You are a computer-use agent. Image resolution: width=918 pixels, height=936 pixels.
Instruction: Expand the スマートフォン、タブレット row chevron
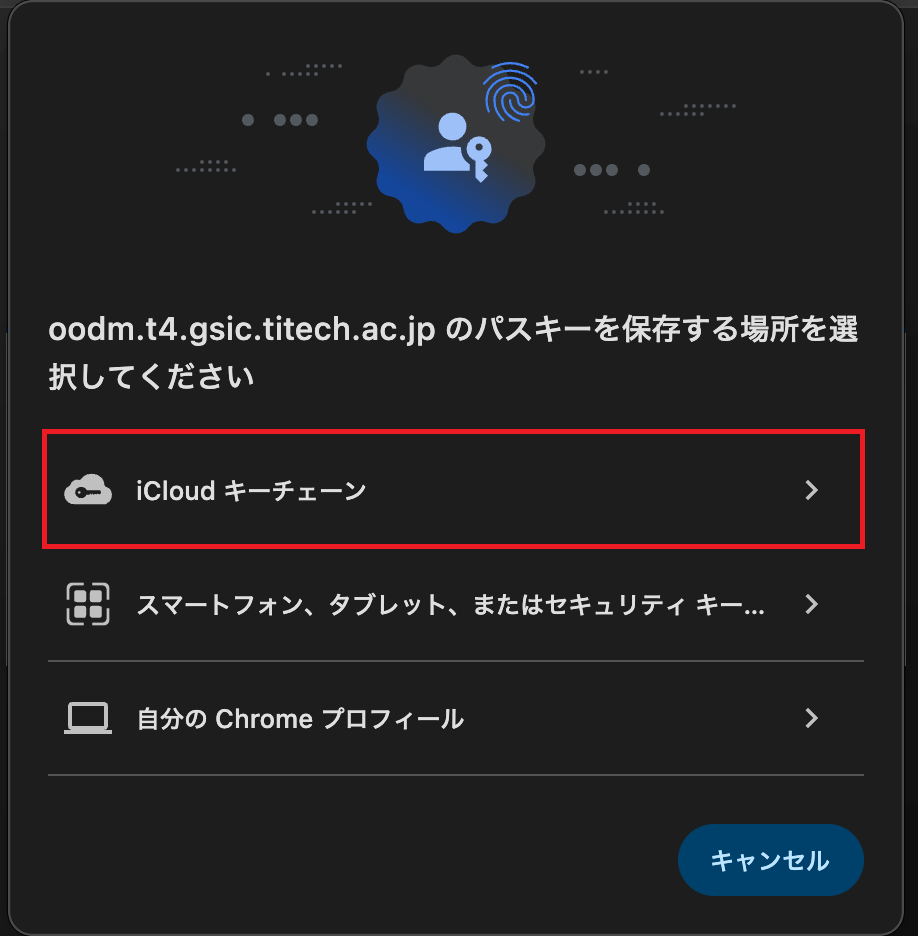coord(812,604)
